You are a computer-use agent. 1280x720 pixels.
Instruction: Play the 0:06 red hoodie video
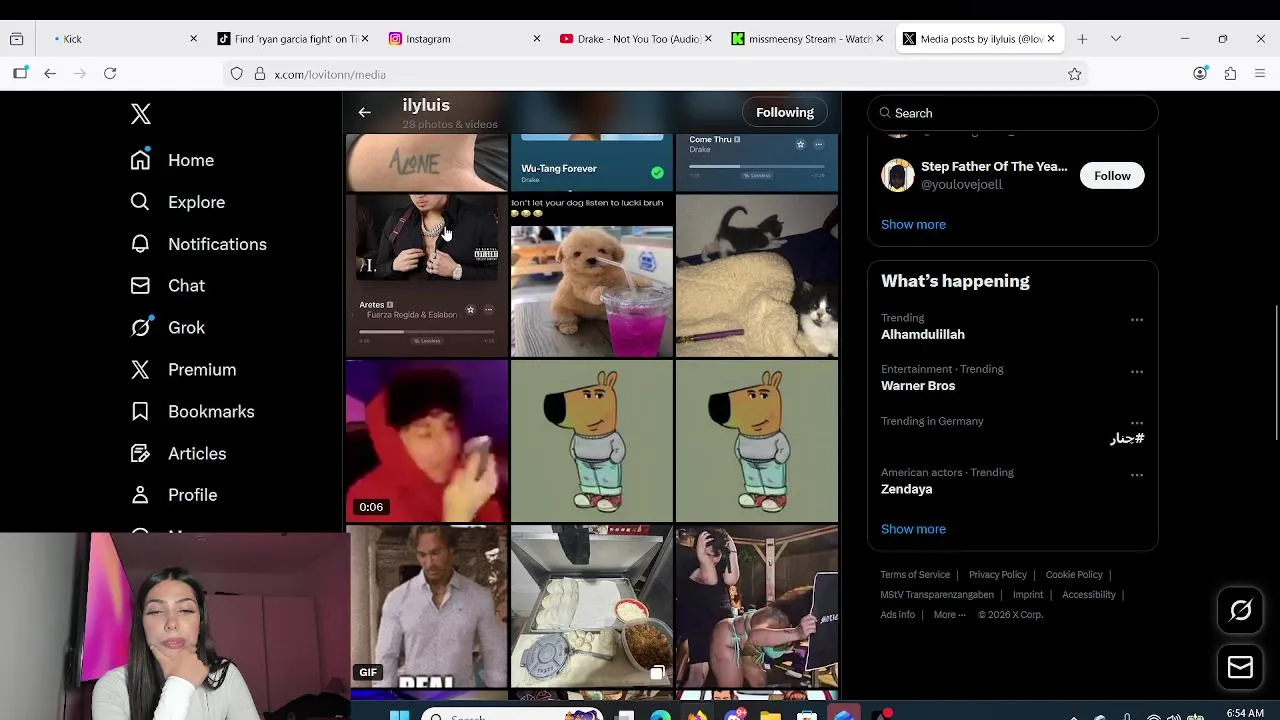[427, 441]
